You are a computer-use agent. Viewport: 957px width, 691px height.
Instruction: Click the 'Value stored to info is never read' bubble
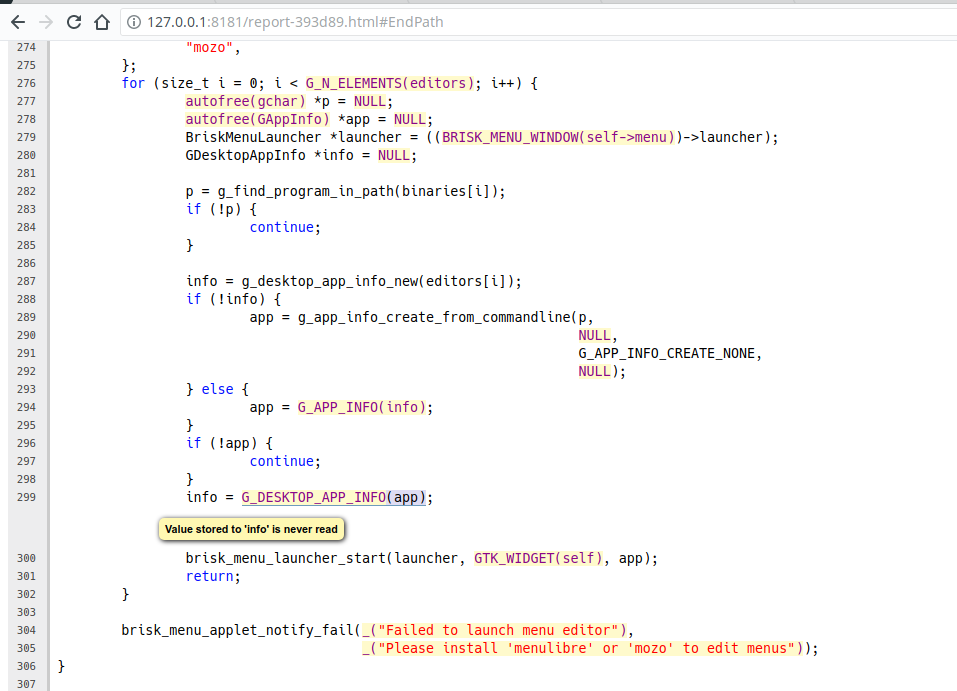pos(251,529)
